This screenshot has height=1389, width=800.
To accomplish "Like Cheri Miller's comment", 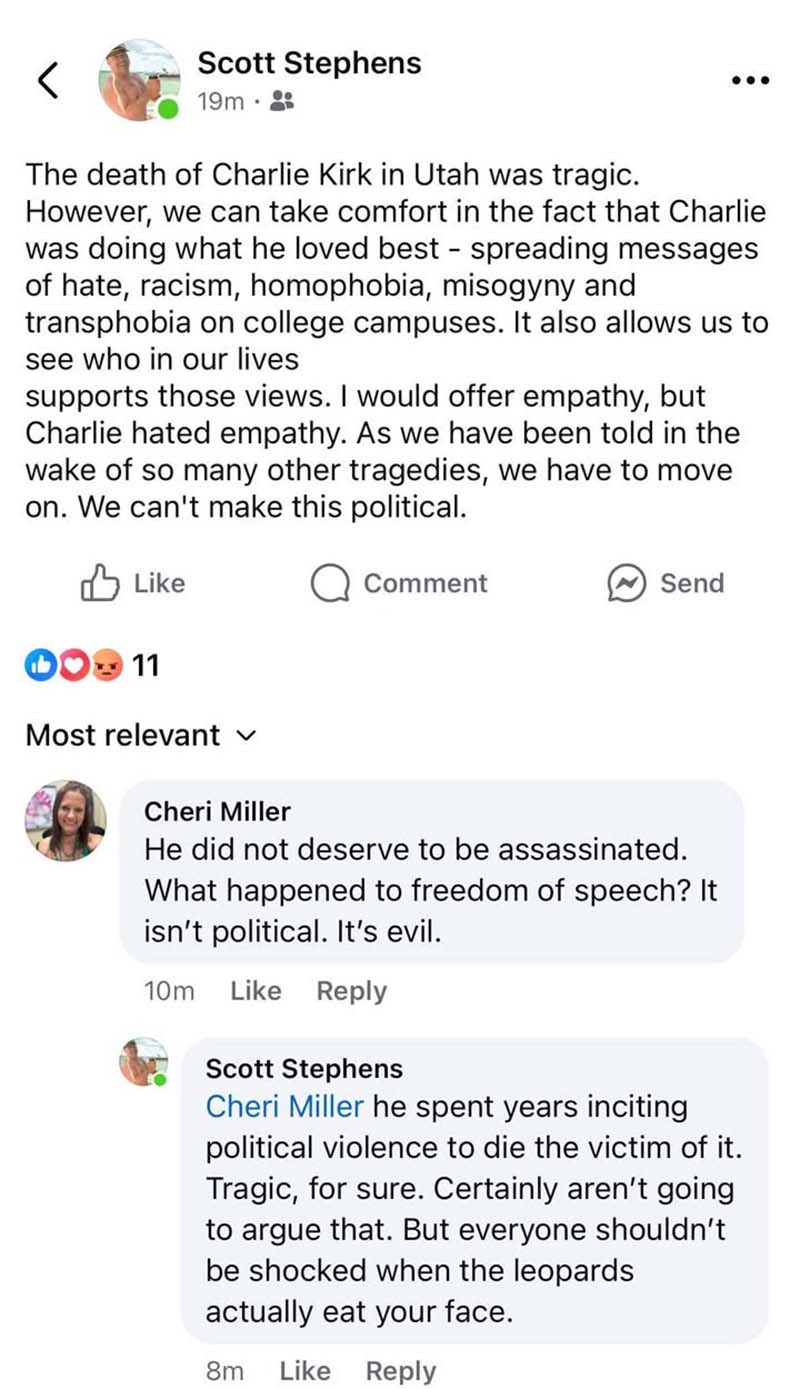I will (255, 991).
